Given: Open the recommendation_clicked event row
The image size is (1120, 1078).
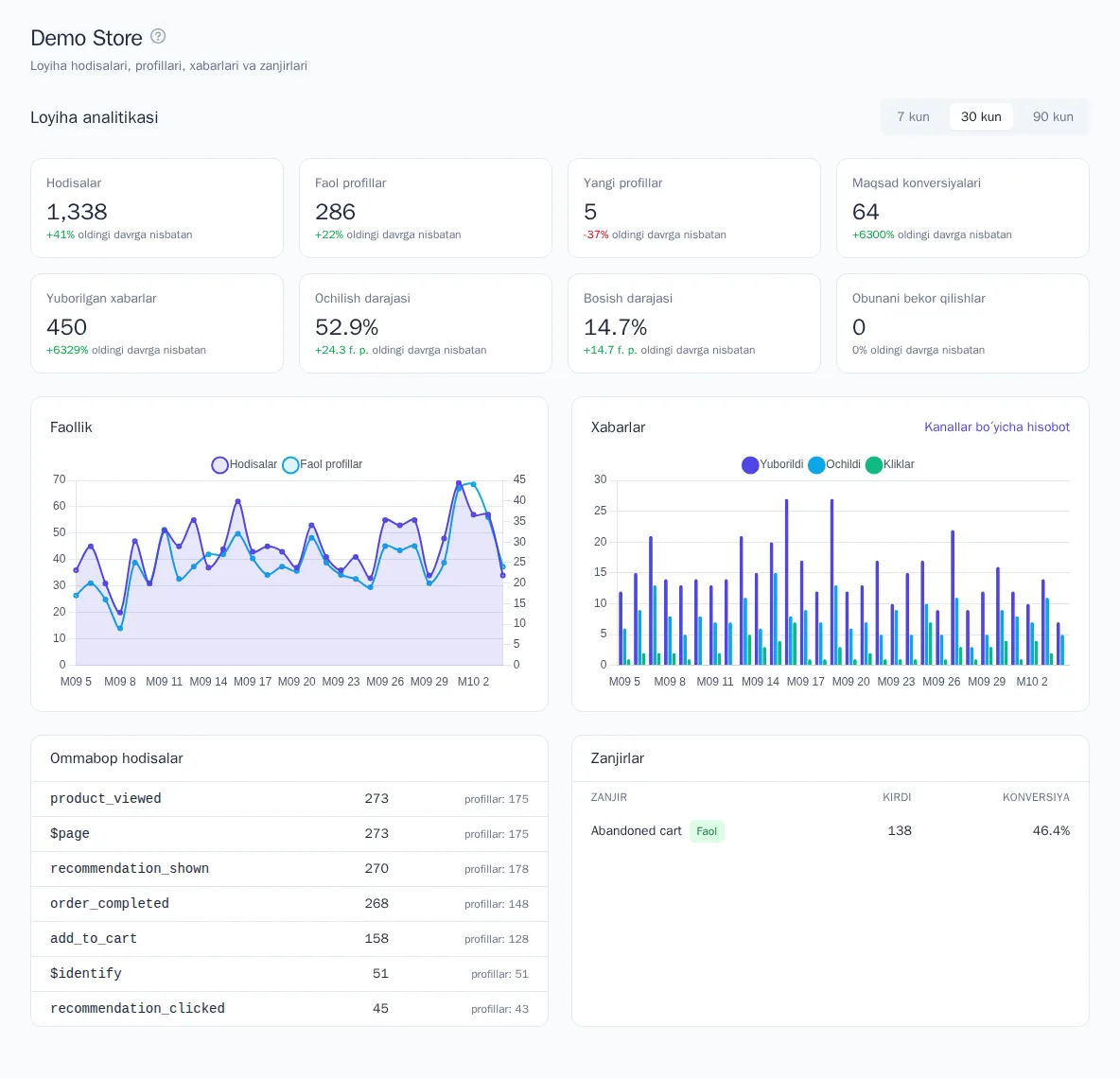Looking at the screenshot, I should (x=289, y=1009).
